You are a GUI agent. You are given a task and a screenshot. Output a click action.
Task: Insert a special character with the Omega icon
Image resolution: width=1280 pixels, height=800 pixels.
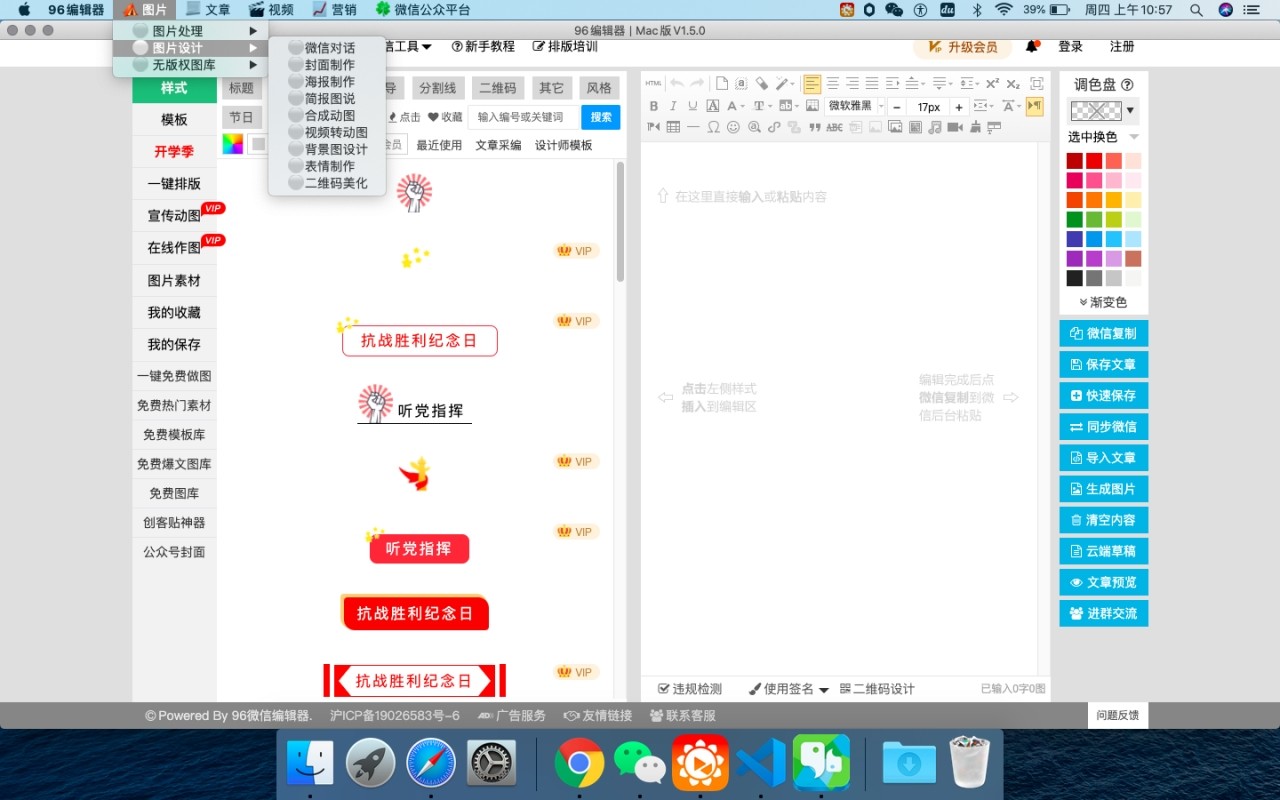pos(713,127)
